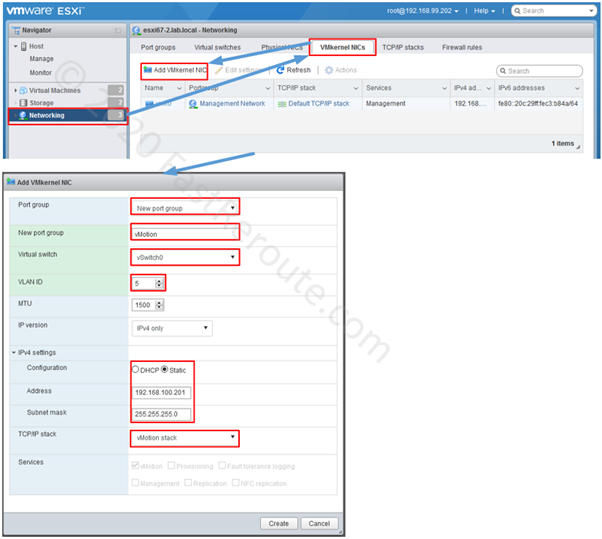Click the Virtual Machines icon in Navigator
The width and height of the screenshot is (602, 539).
click(x=23, y=91)
